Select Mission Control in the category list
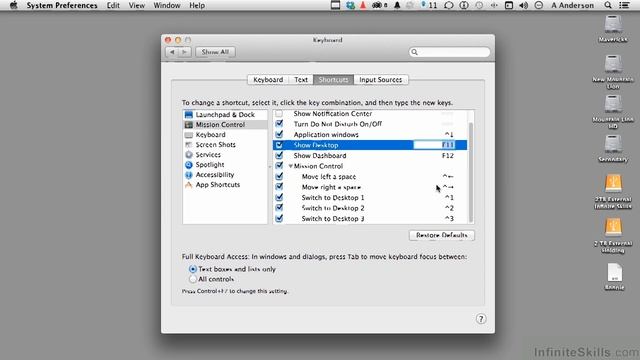This screenshot has width=640, height=360. [225, 124]
